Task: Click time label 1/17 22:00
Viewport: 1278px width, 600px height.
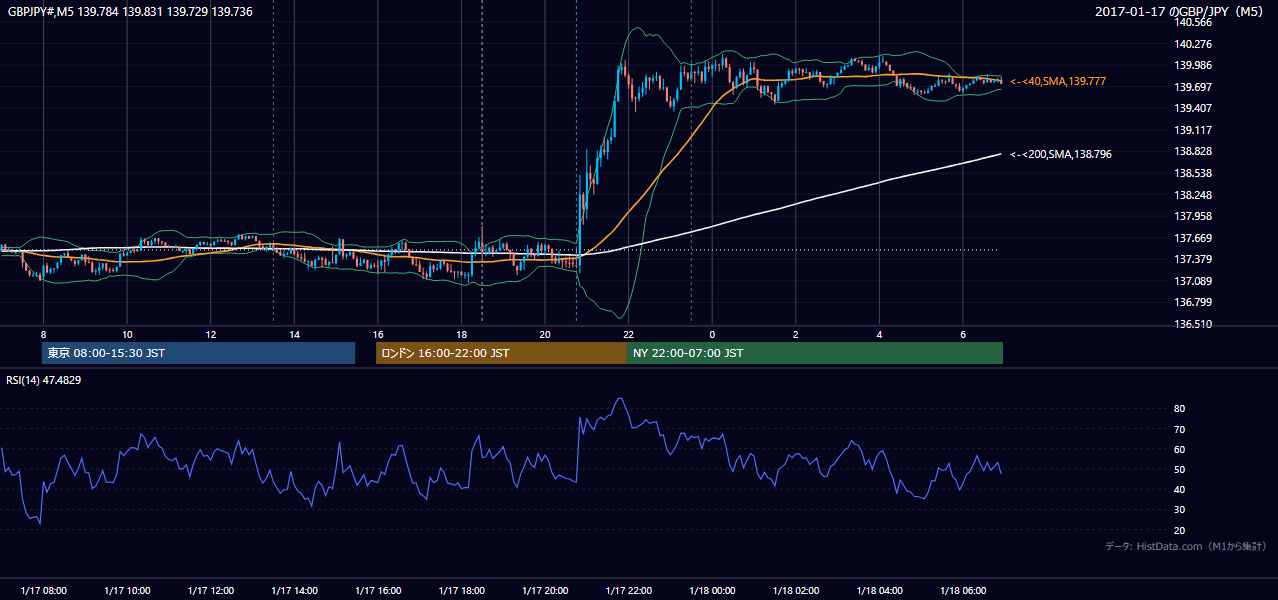Action: pyautogui.click(x=628, y=590)
